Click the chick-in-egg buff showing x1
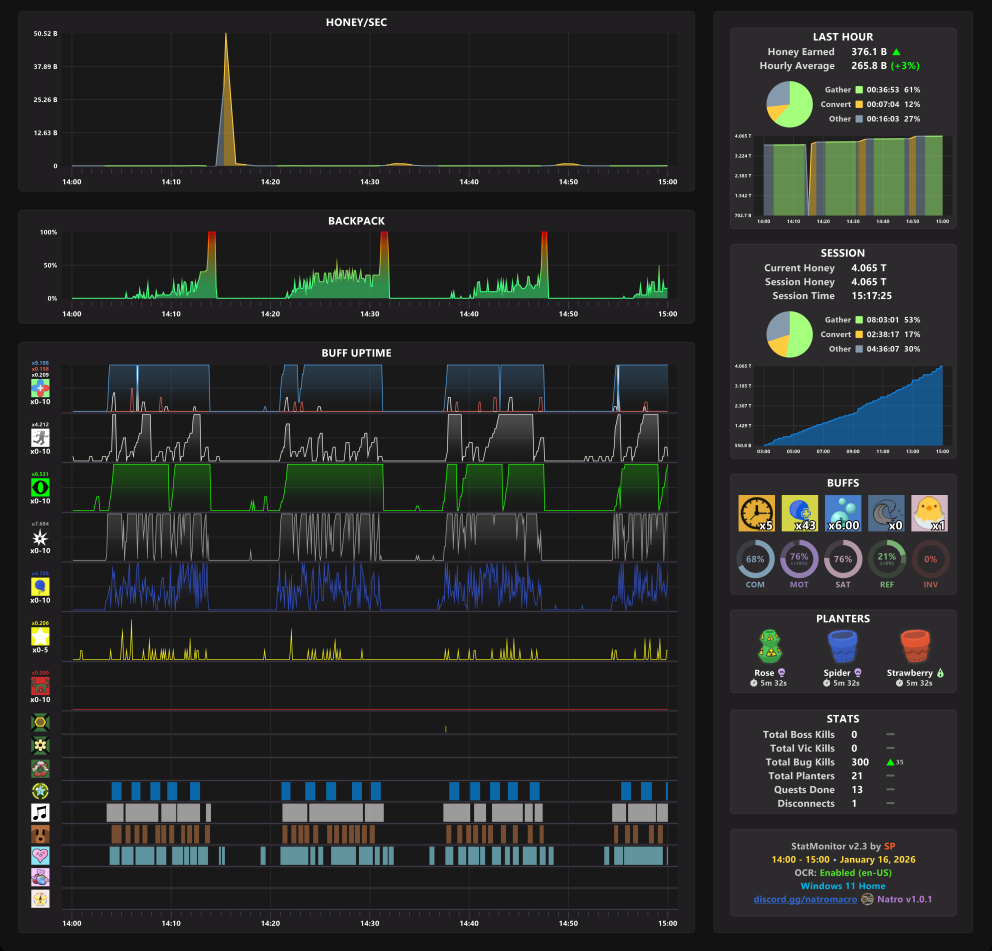 (929, 513)
